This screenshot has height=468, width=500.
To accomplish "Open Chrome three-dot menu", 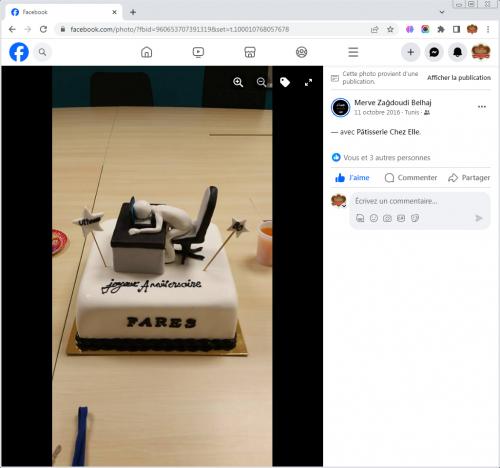I will point(488,29).
